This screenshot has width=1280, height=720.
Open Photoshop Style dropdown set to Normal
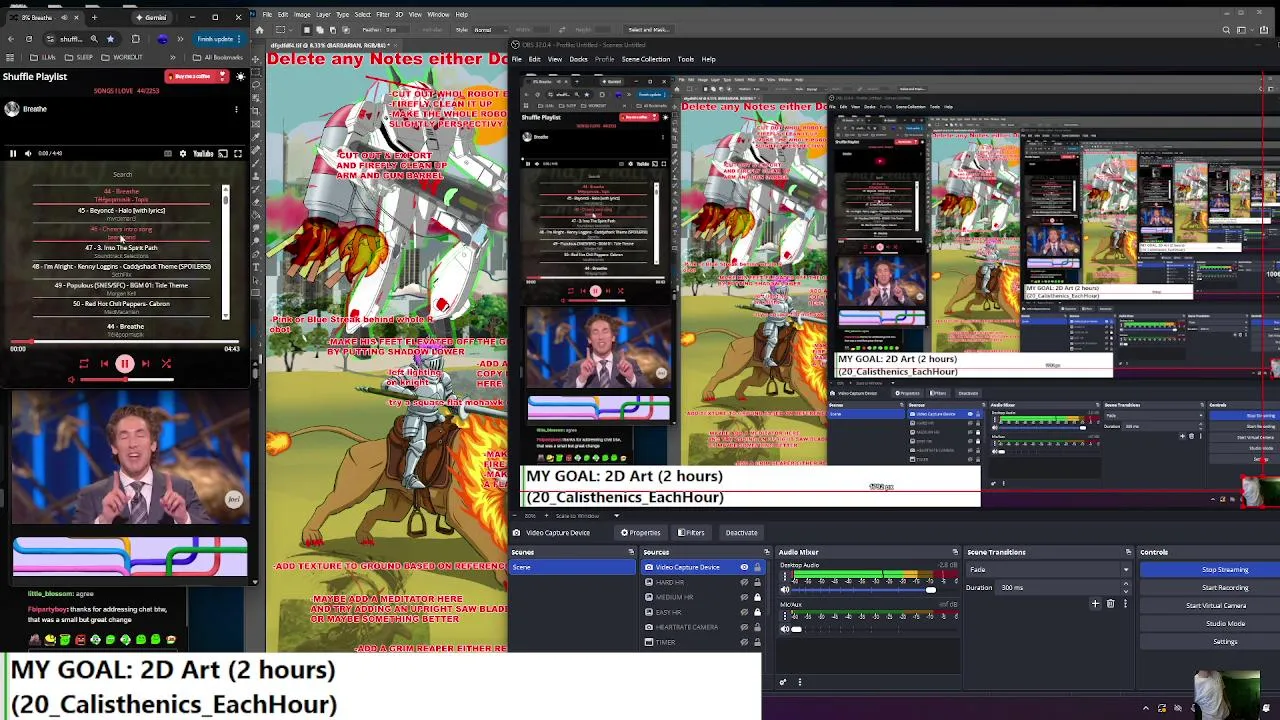[490, 30]
